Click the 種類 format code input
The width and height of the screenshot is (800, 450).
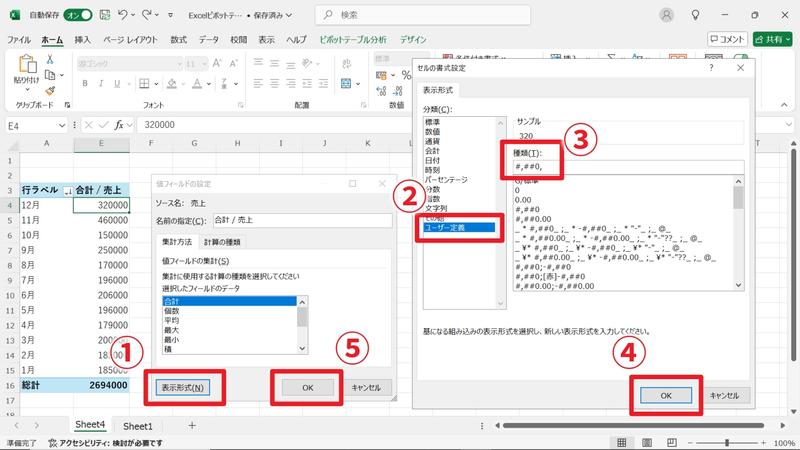pyautogui.click(x=629, y=167)
